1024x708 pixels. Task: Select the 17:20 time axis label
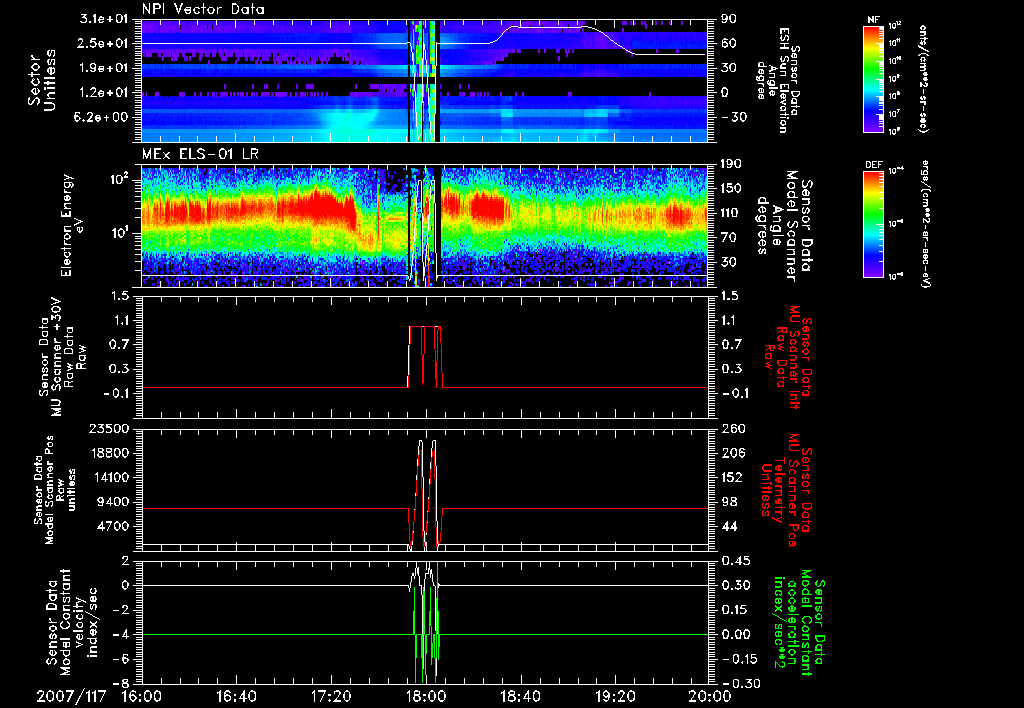tap(331, 696)
